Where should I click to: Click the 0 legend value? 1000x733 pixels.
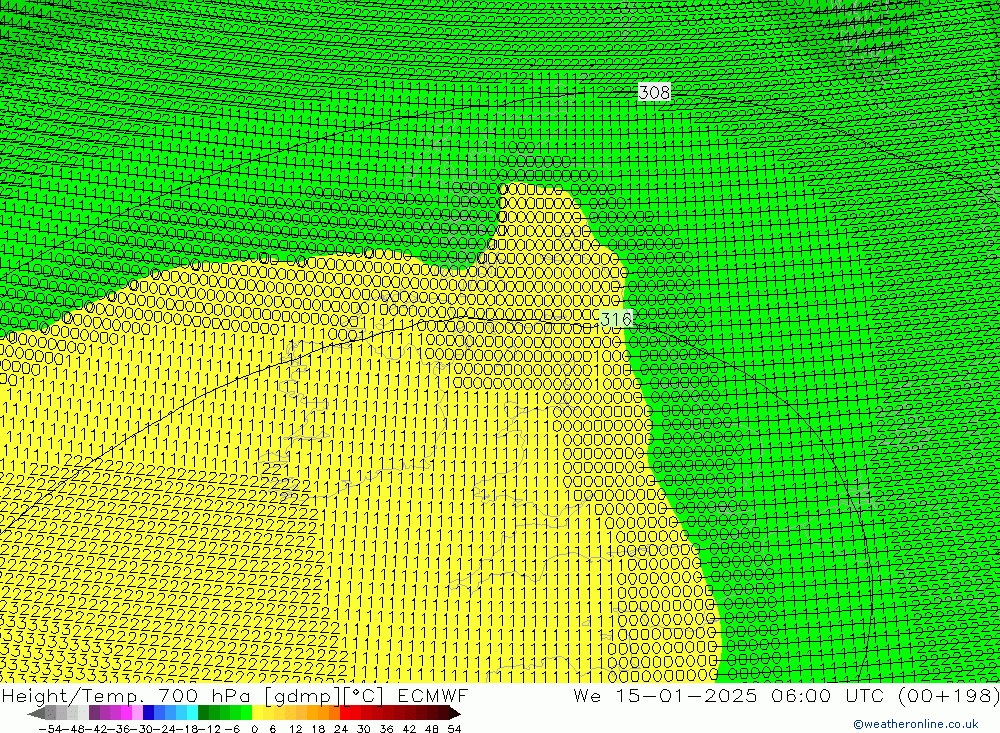click(254, 729)
